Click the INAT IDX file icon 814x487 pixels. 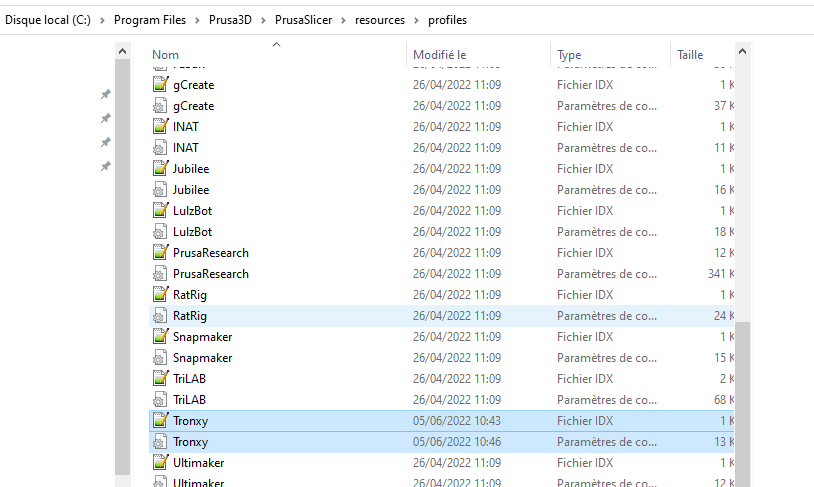[x=160, y=126]
